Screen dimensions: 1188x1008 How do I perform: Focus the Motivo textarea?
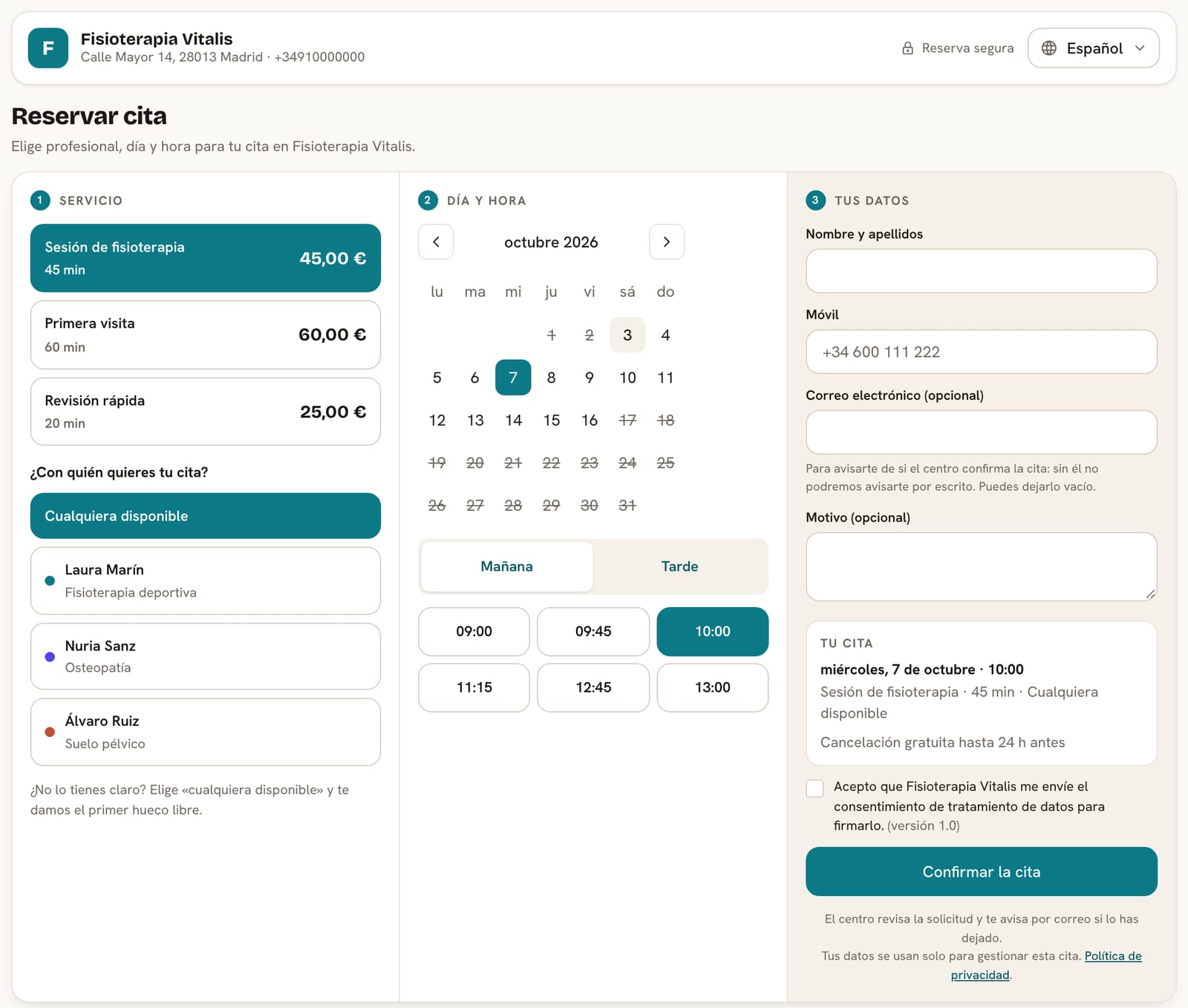click(x=981, y=566)
